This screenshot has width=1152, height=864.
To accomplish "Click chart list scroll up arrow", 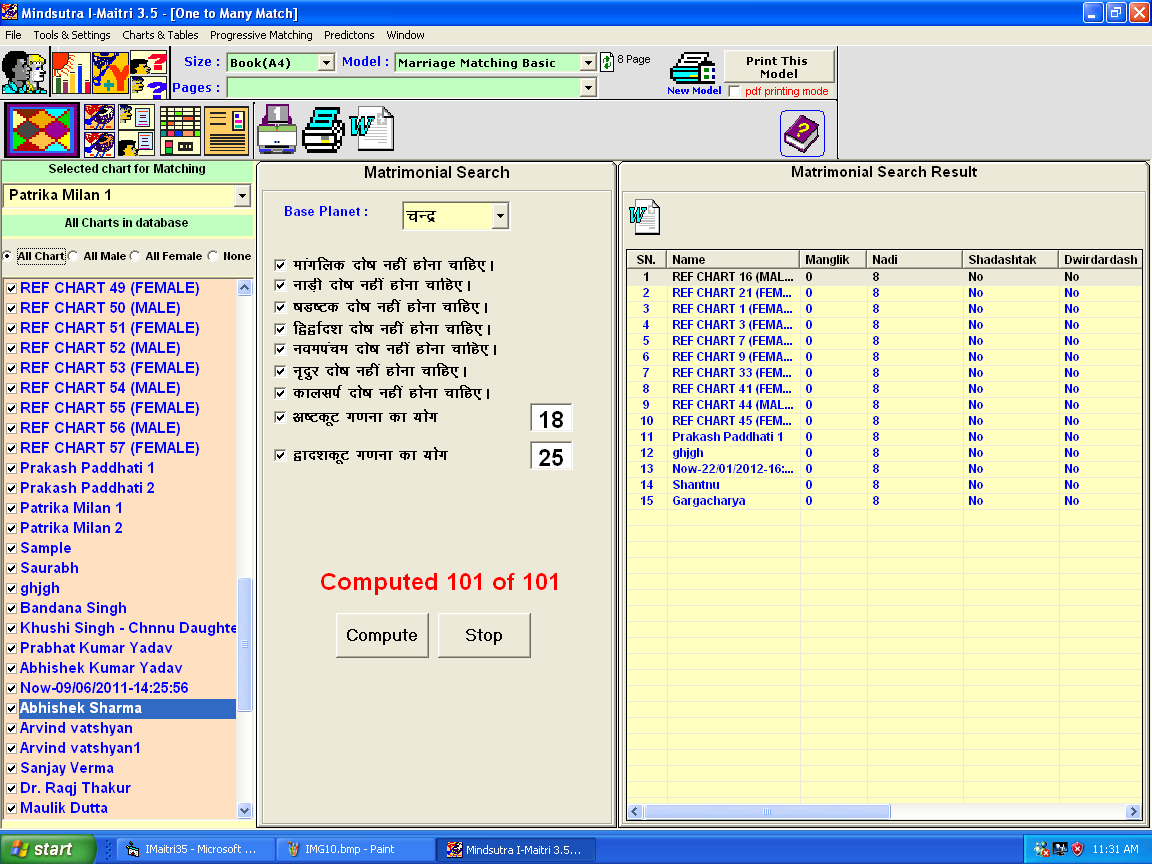I will 245,288.
